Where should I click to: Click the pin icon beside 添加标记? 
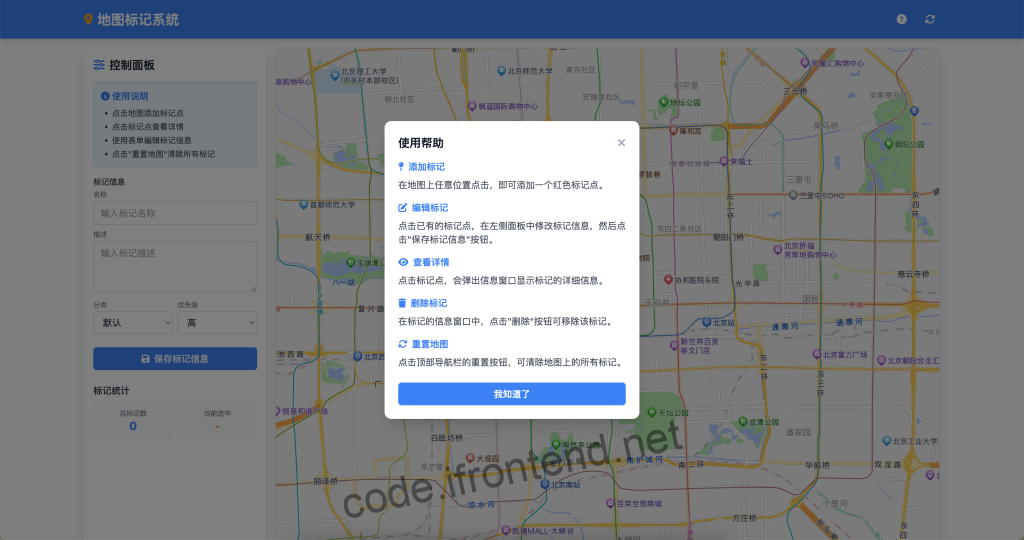coord(402,167)
